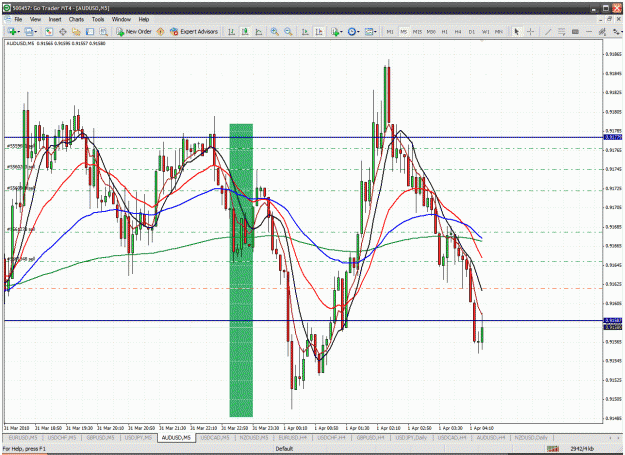Switch to the EURUSD,H4 chart tab
The image size is (625, 455).
pos(293,438)
